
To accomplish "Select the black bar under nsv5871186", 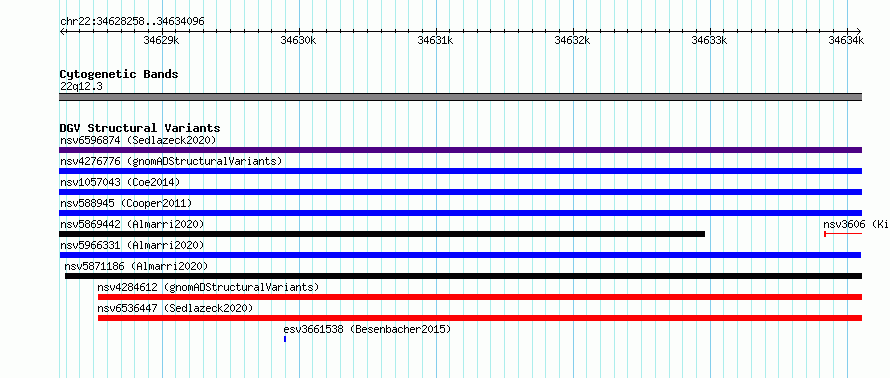I will pos(463,276).
